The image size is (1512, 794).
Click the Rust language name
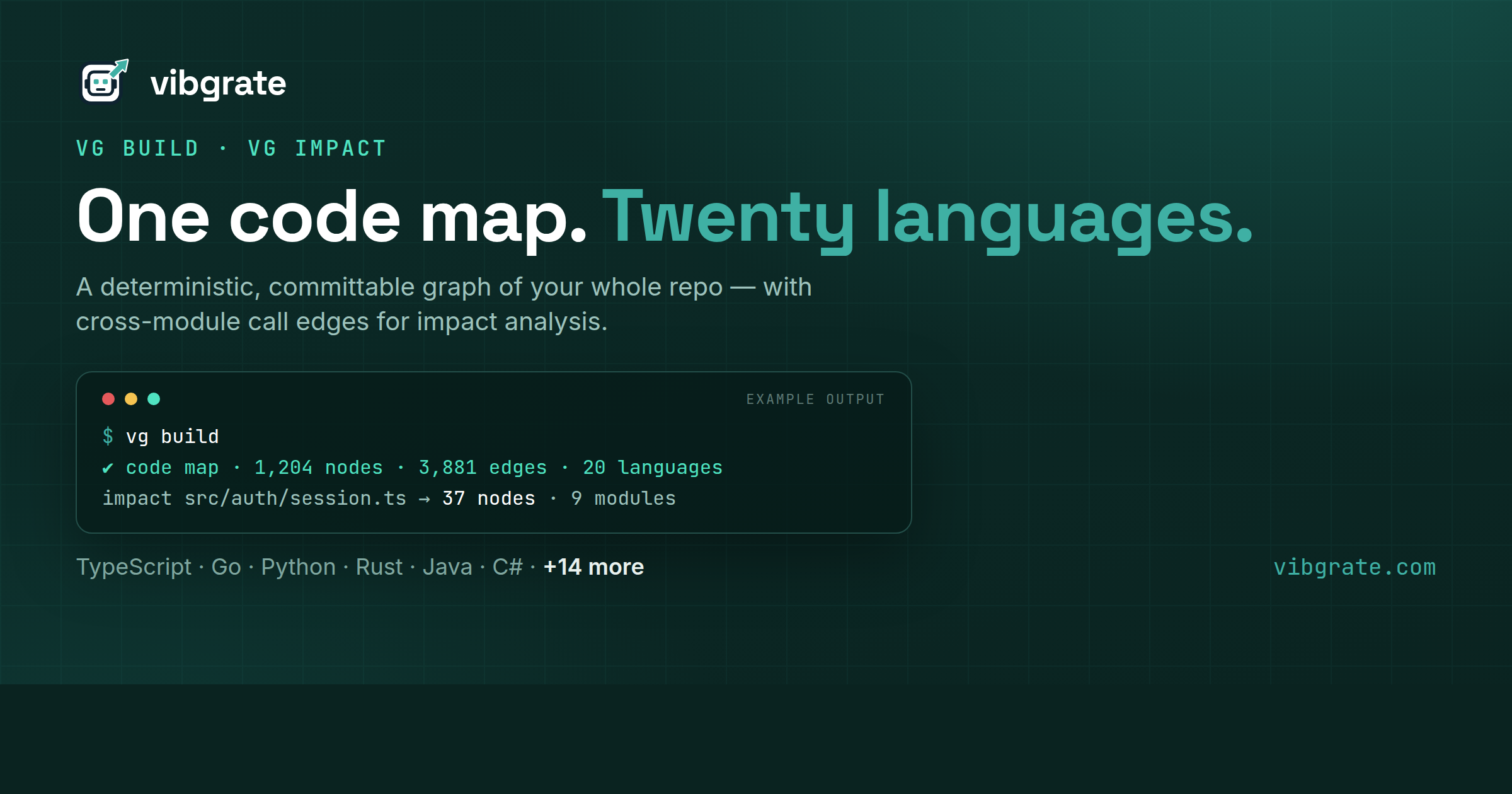point(379,567)
